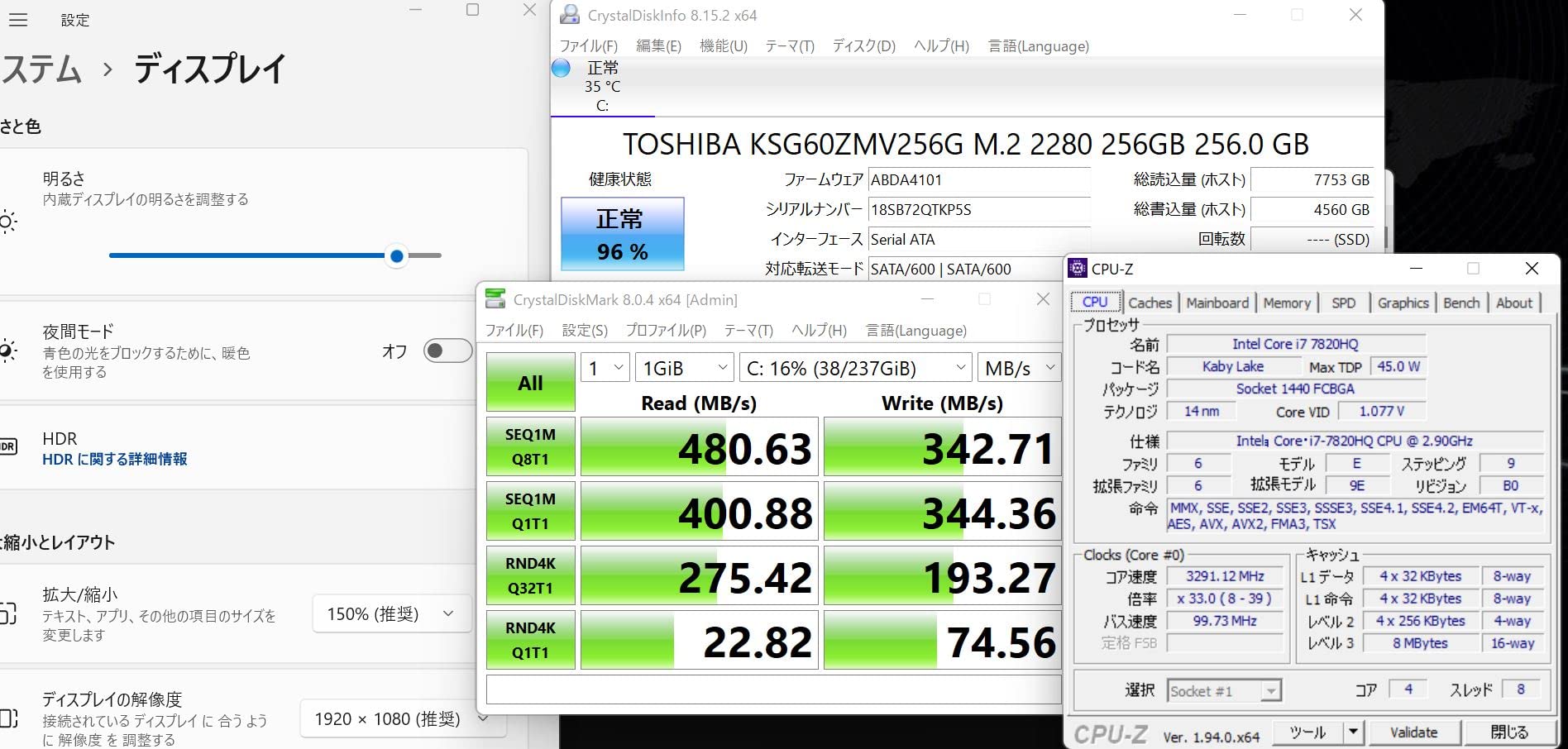Open HDR detailed information link
1568x749 pixels.
pyautogui.click(x=115, y=459)
